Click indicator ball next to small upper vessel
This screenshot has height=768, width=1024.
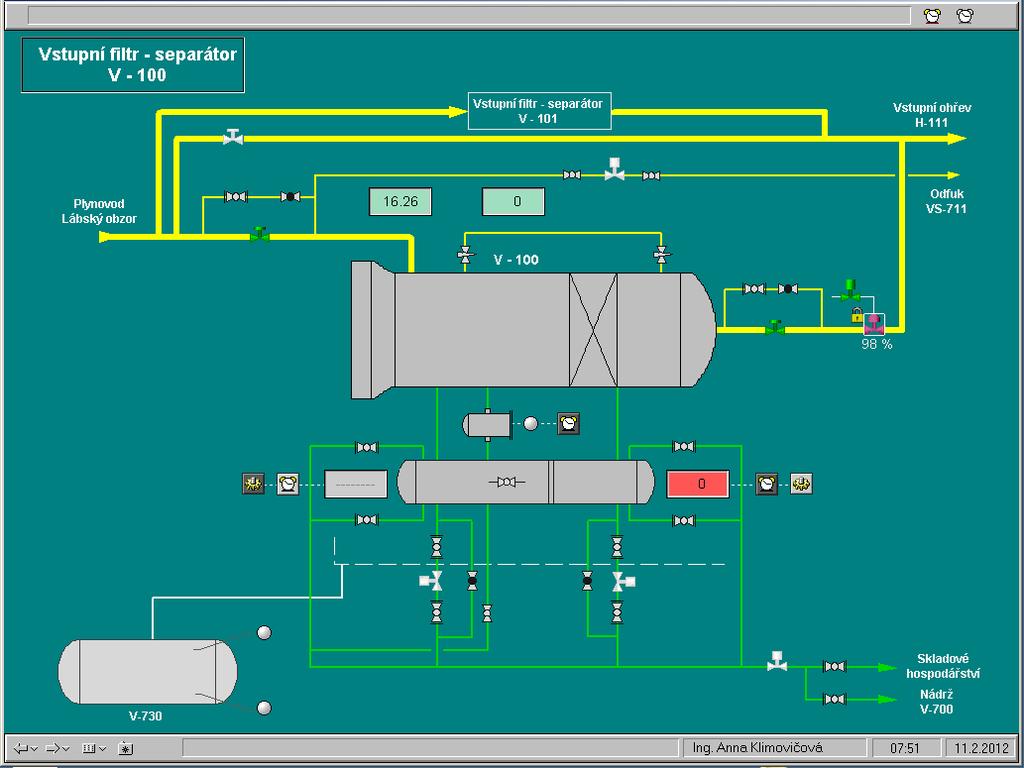(531, 424)
